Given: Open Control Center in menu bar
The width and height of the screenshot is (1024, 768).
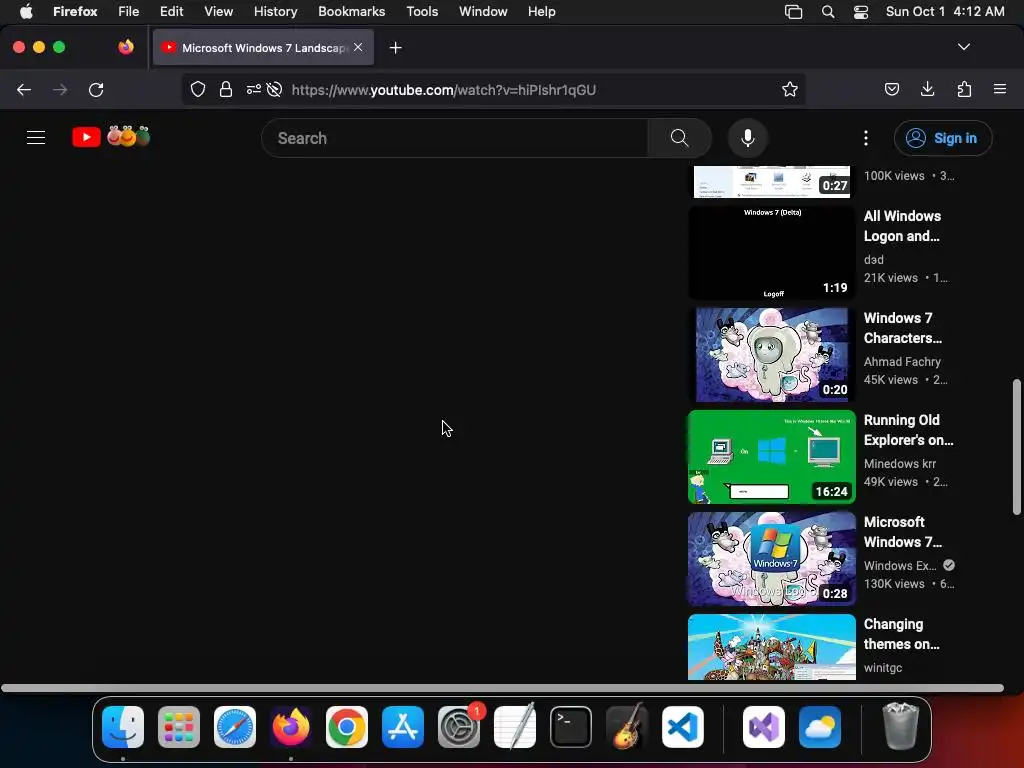Looking at the screenshot, I should coord(861,11).
